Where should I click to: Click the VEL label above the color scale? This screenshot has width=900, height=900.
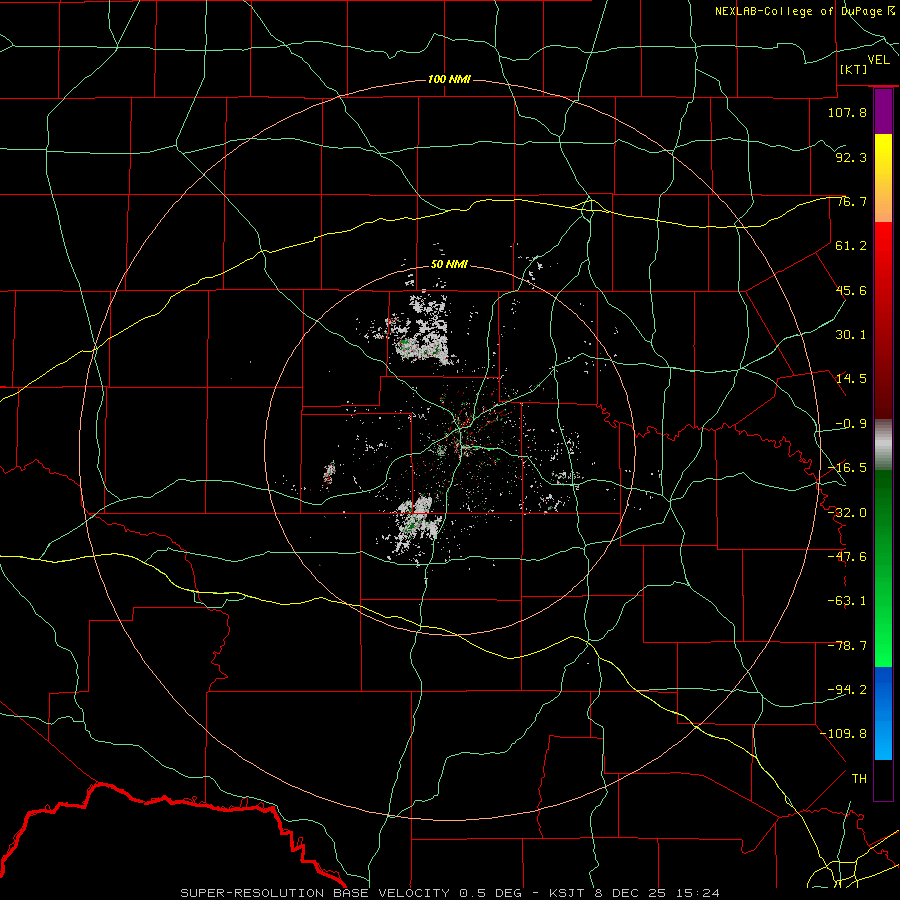click(x=878, y=60)
